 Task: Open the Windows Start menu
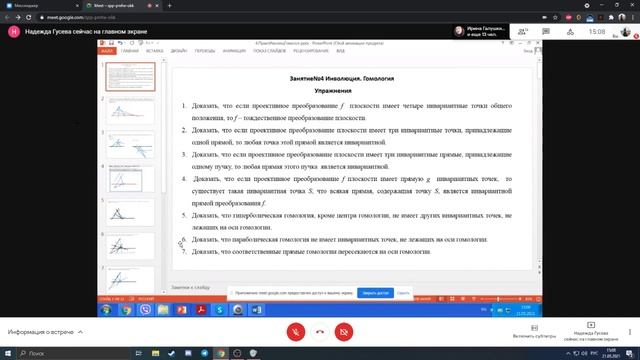pyautogui.click(x=7, y=353)
